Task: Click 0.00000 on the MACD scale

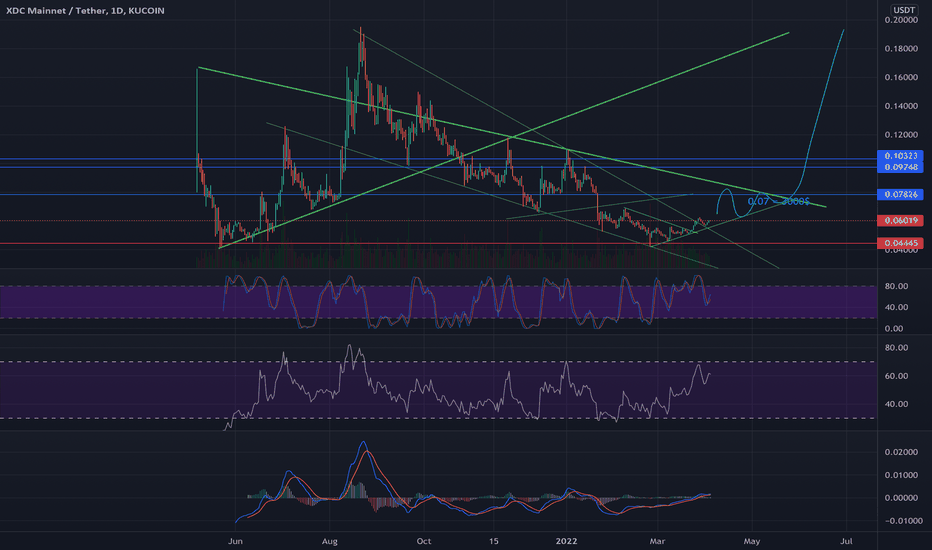Action: 901,498
